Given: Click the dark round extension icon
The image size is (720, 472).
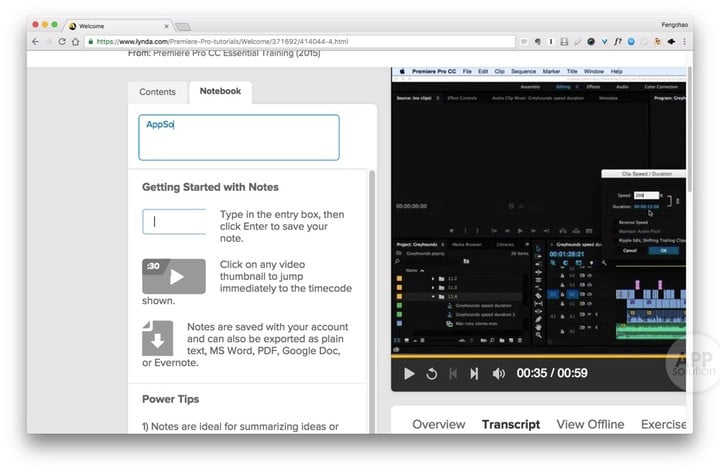Looking at the screenshot, I should pyautogui.click(x=591, y=41).
